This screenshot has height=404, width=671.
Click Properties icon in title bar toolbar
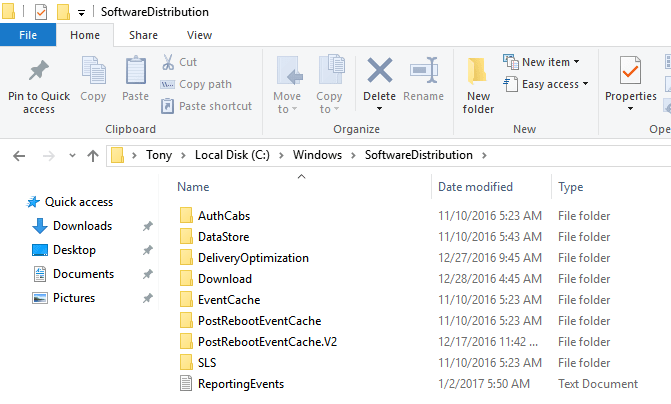[x=41, y=12]
